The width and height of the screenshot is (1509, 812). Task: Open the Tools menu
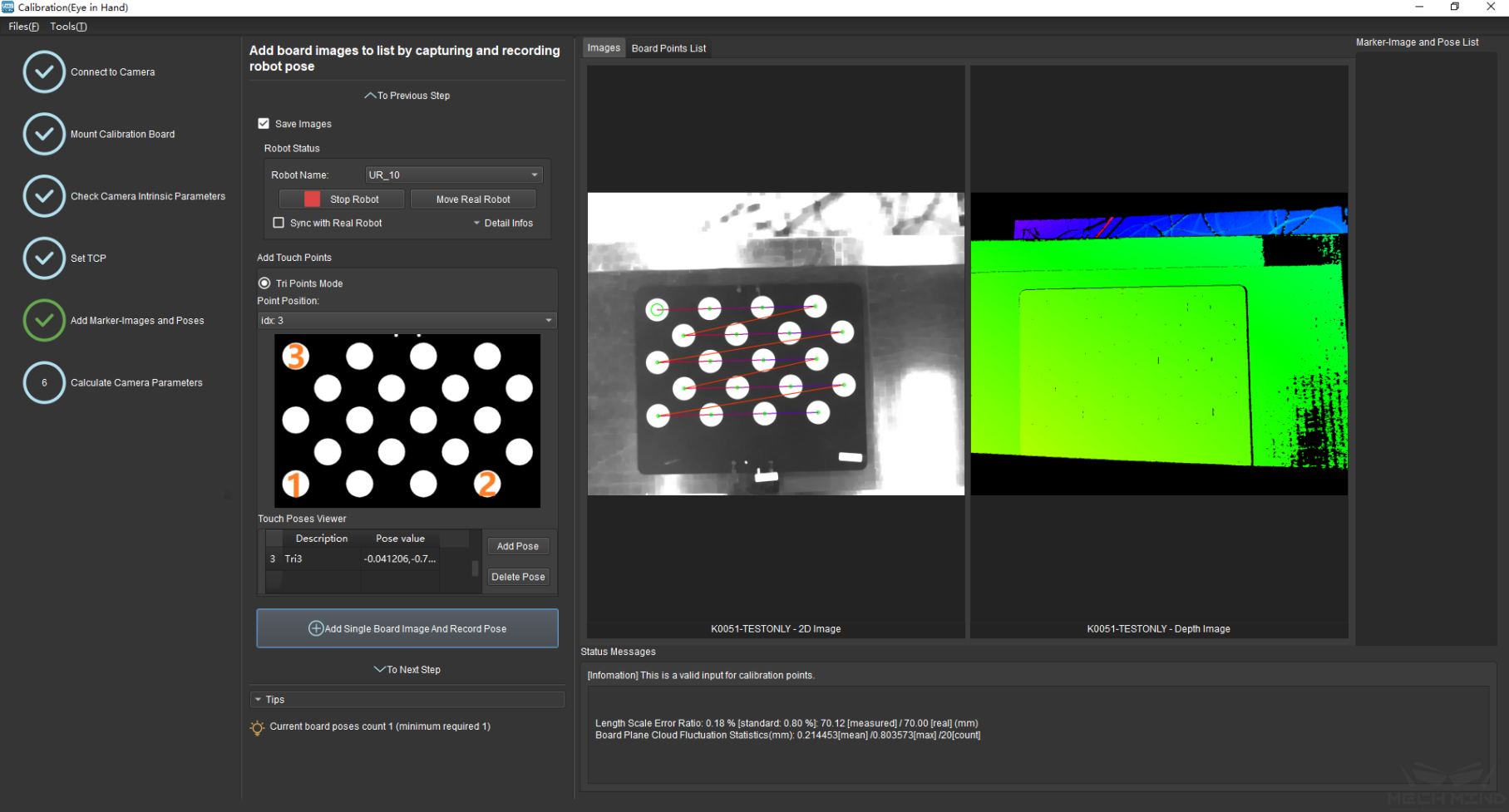click(67, 27)
